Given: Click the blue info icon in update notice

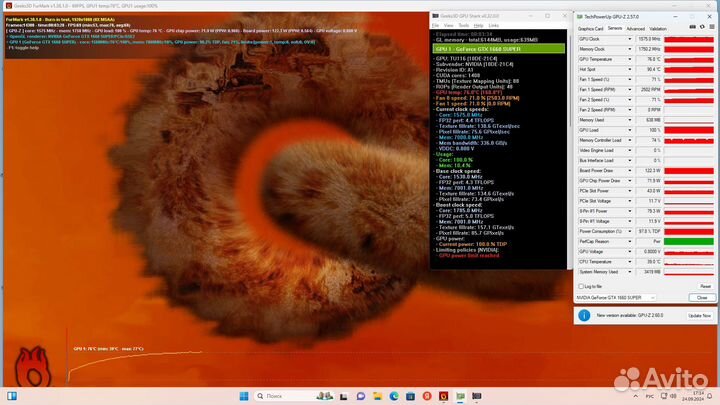Looking at the screenshot, I should pos(582,315).
